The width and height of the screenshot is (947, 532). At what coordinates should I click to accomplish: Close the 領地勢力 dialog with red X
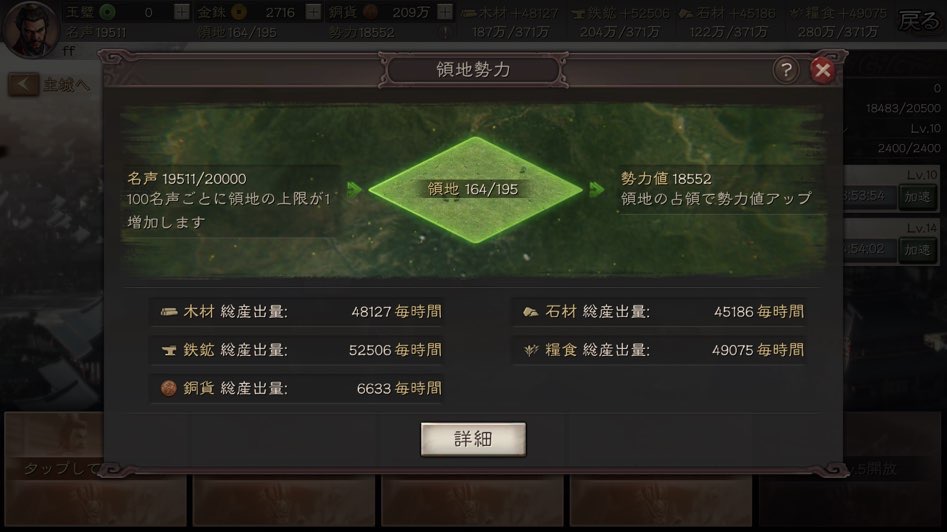click(x=822, y=70)
